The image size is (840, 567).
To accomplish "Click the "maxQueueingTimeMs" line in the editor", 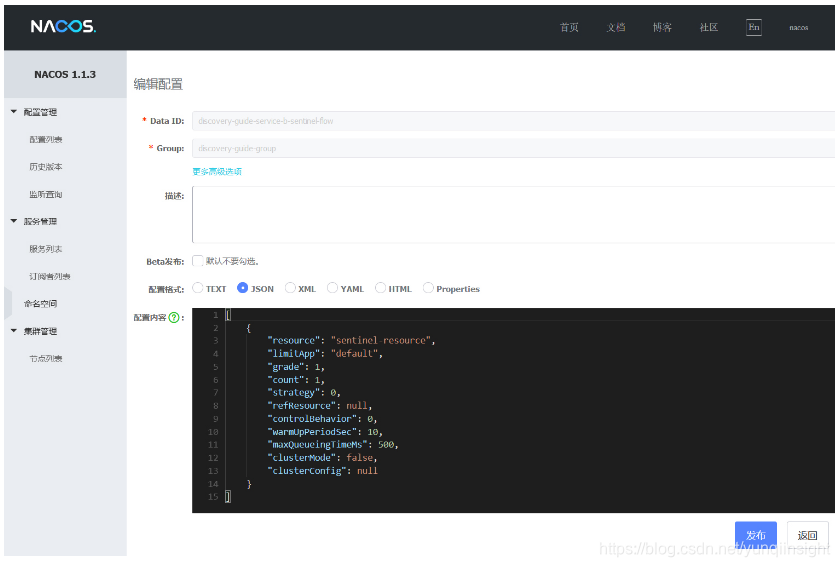I will point(333,445).
